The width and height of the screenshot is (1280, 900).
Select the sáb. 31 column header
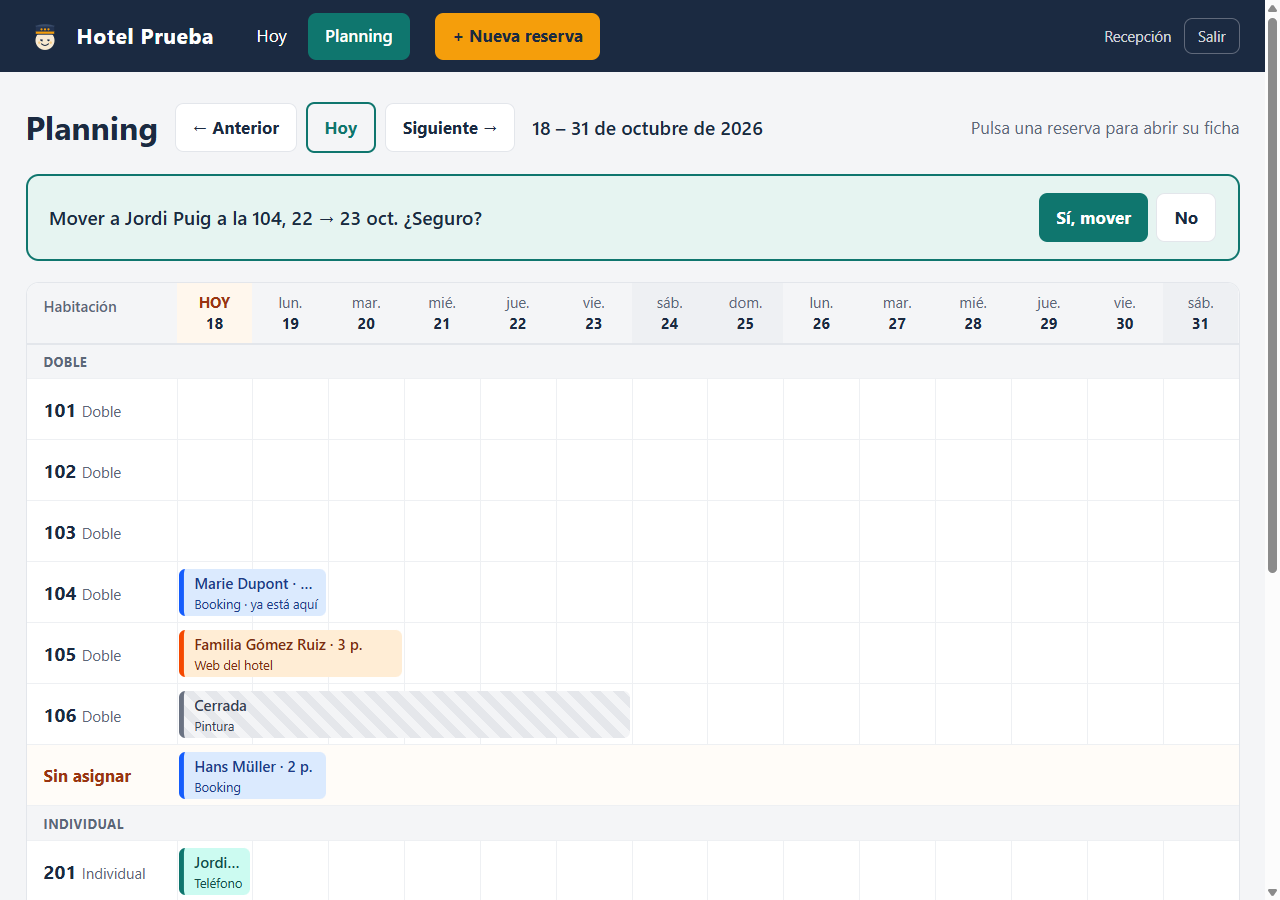tap(1201, 313)
